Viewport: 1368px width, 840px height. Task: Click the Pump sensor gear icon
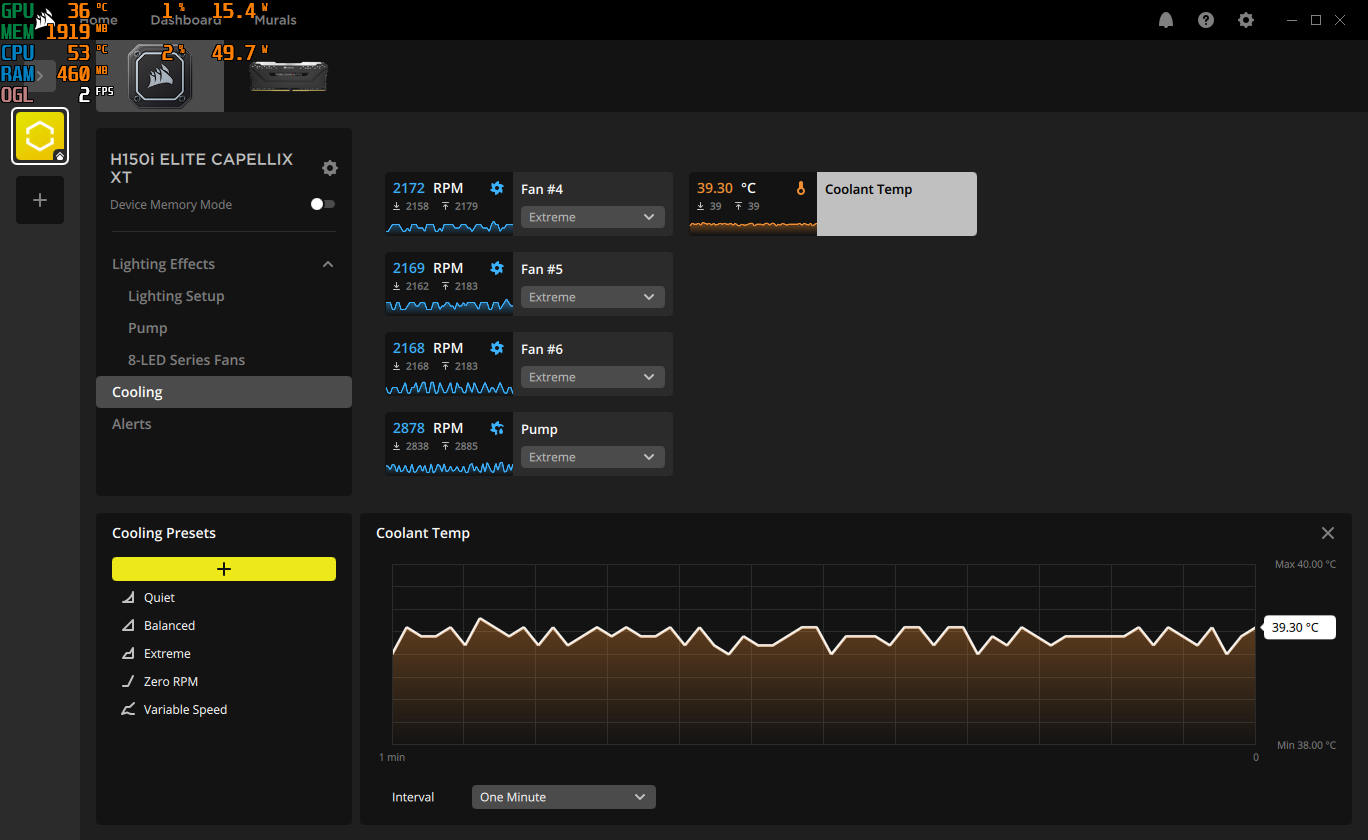(497, 428)
